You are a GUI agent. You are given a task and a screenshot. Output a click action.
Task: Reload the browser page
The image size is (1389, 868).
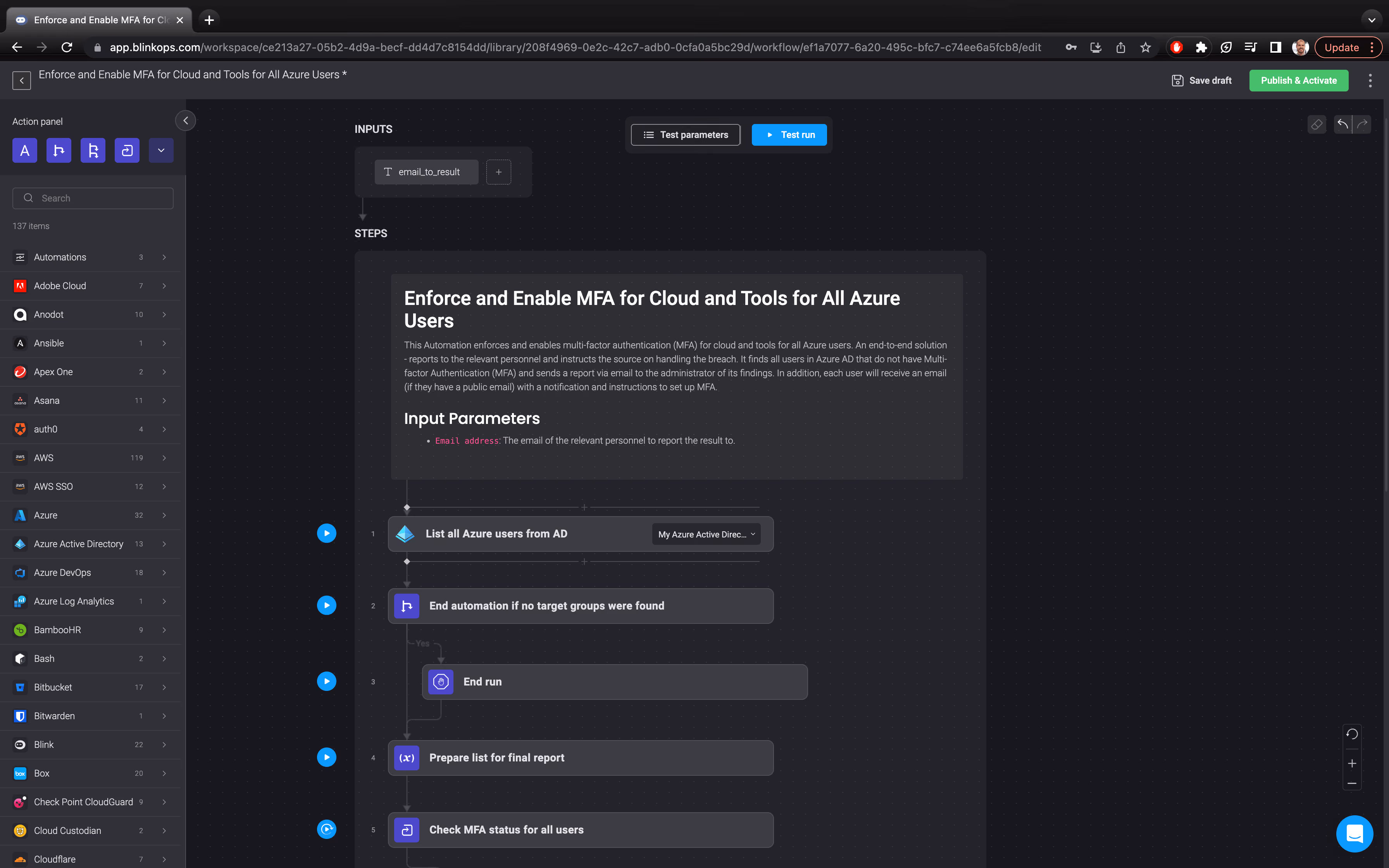pyautogui.click(x=67, y=48)
